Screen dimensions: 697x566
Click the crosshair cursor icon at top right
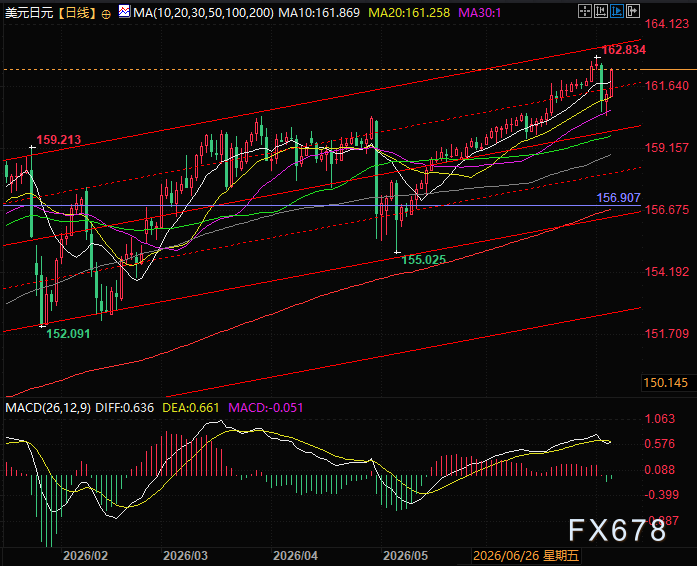(x=585, y=11)
